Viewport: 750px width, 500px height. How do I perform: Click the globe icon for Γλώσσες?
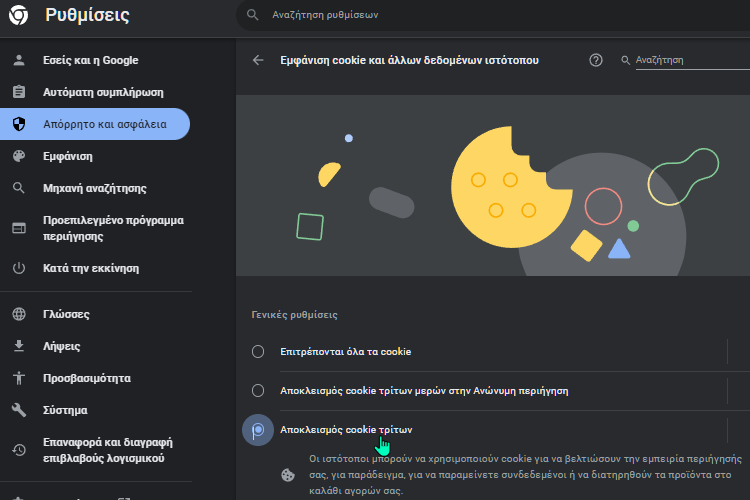click(x=19, y=314)
